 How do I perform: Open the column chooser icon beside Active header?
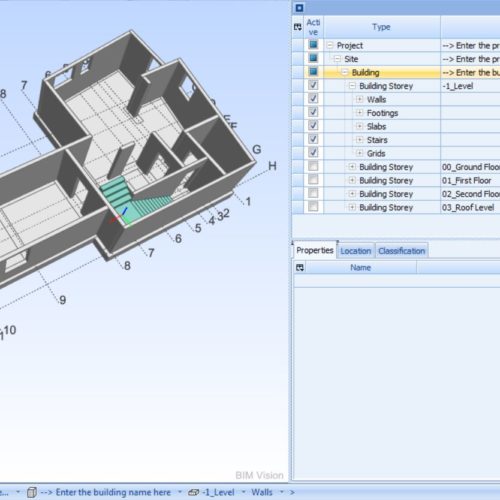pos(298,27)
